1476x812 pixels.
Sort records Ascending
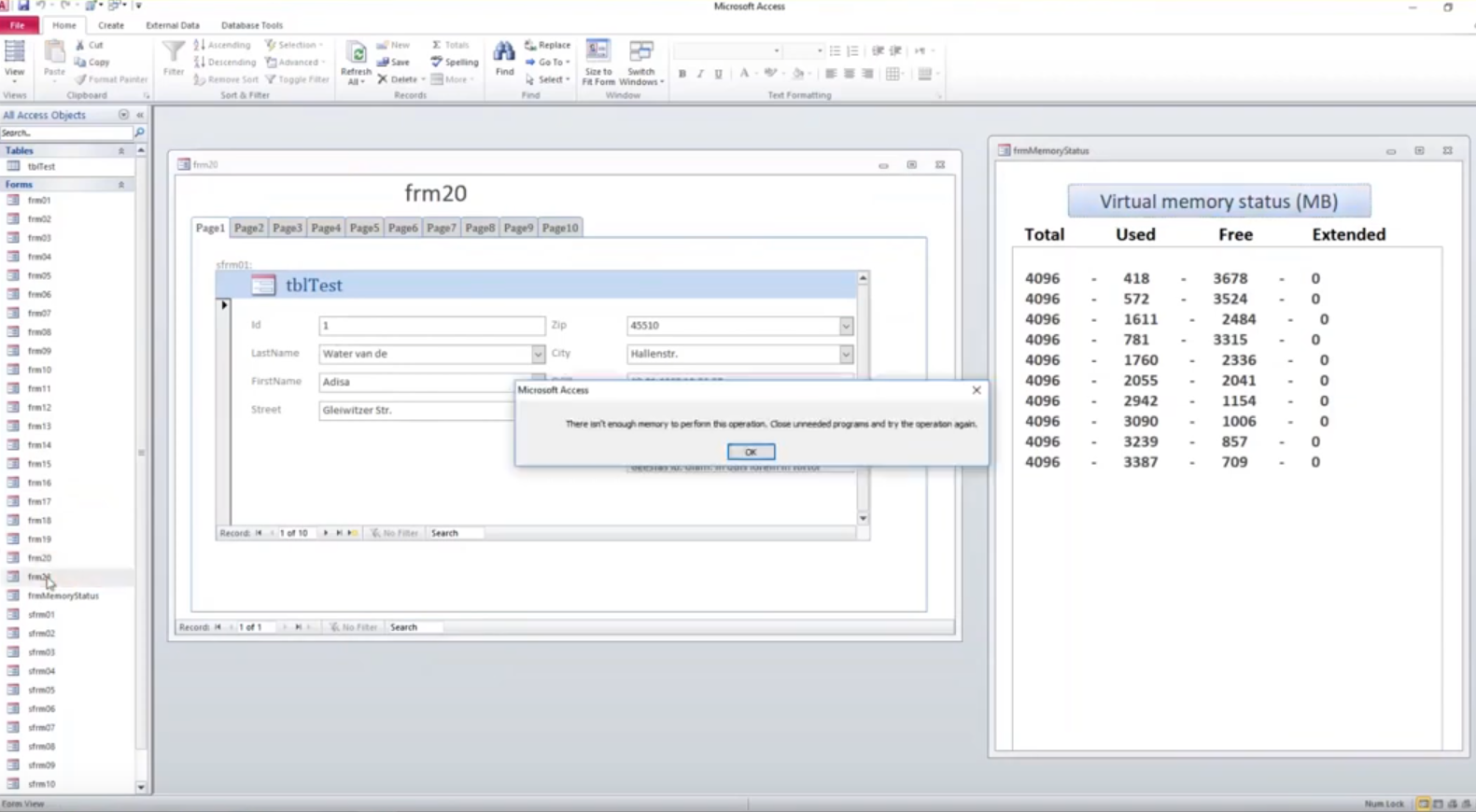click(222, 45)
